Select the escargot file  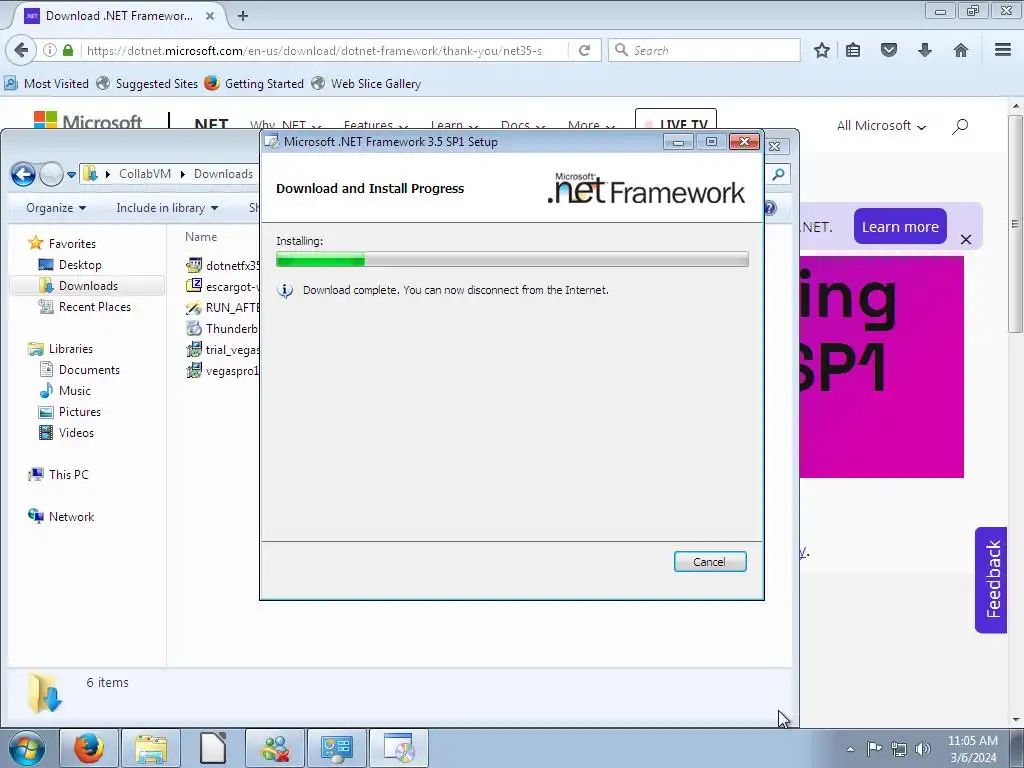tap(223, 286)
